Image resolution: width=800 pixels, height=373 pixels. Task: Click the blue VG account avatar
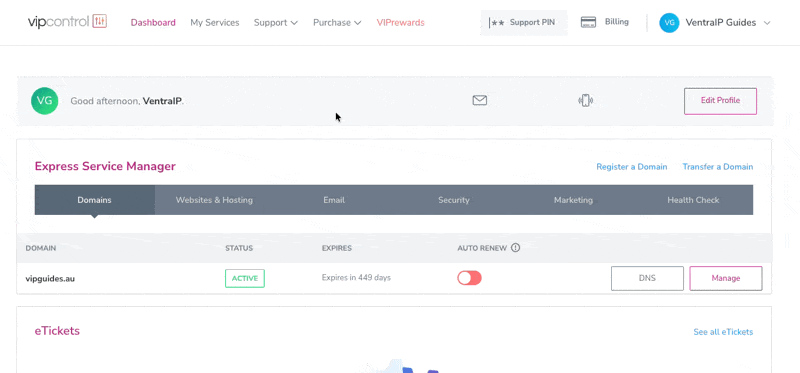tap(669, 22)
